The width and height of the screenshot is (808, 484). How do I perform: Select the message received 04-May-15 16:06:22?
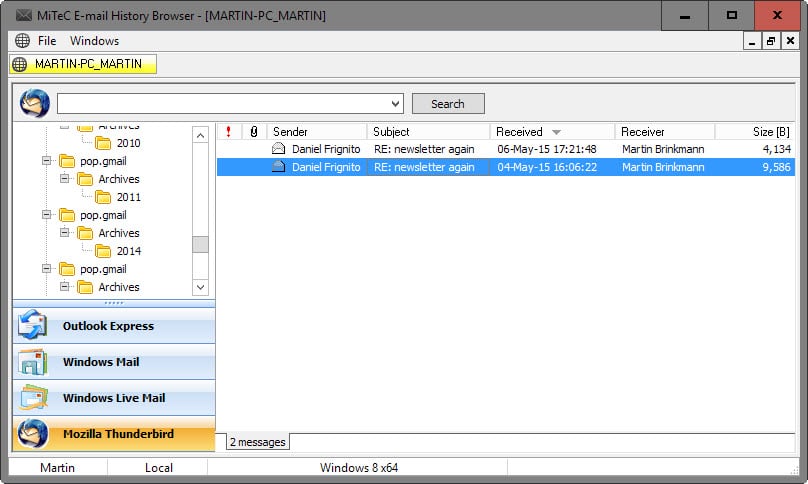(506, 167)
